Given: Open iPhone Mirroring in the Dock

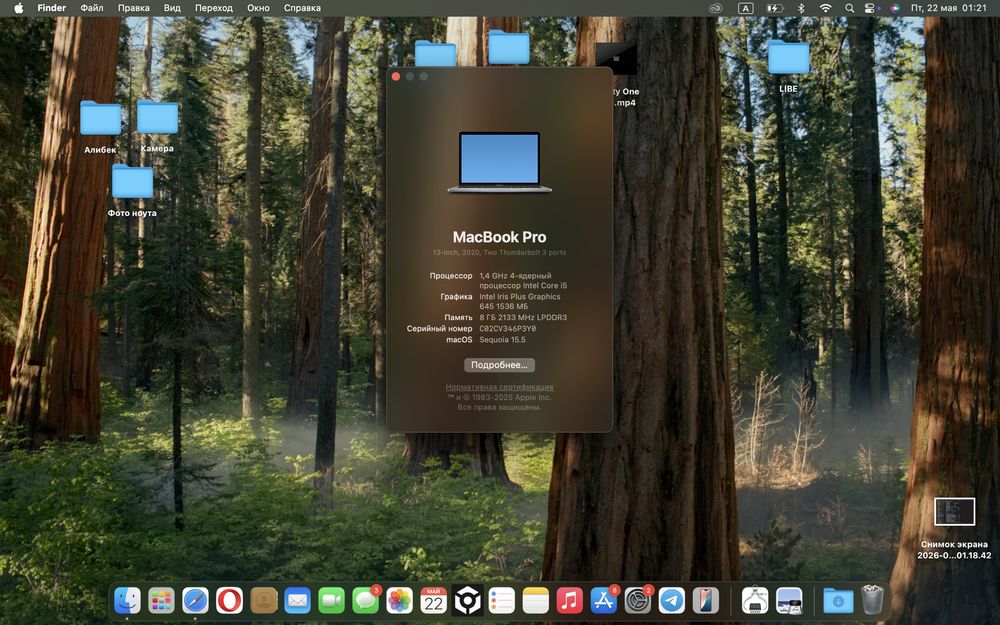Looking at the screenshot, I should click(706, 600).
